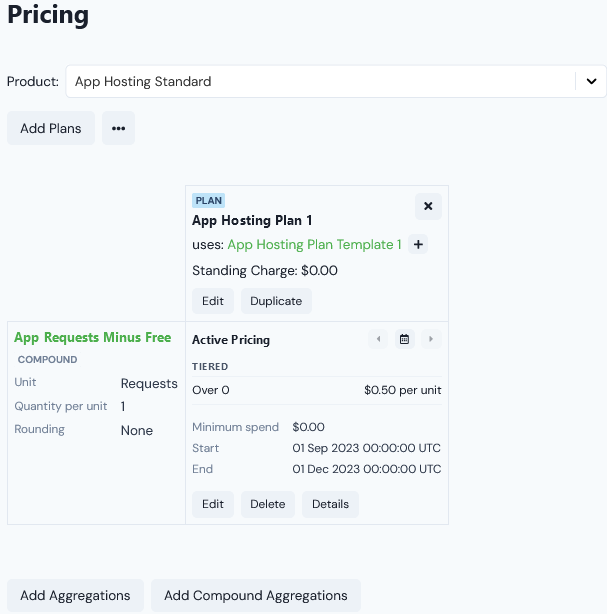Expand the Product dropdown chevron
The height and width of the screenshot is (614, 607).
click(590, 81)
